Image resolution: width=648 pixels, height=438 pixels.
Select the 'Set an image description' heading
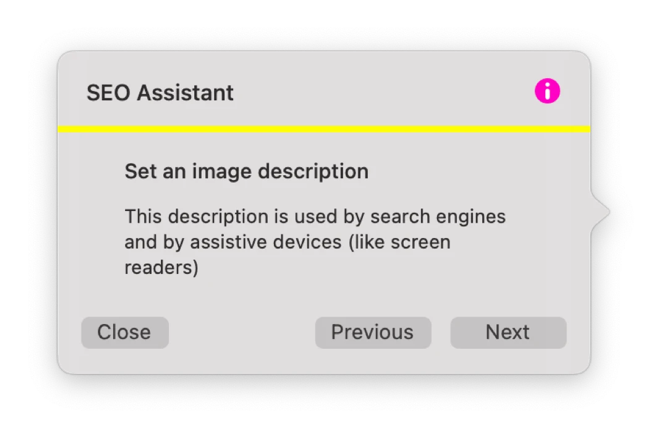[x=247, y=171]
